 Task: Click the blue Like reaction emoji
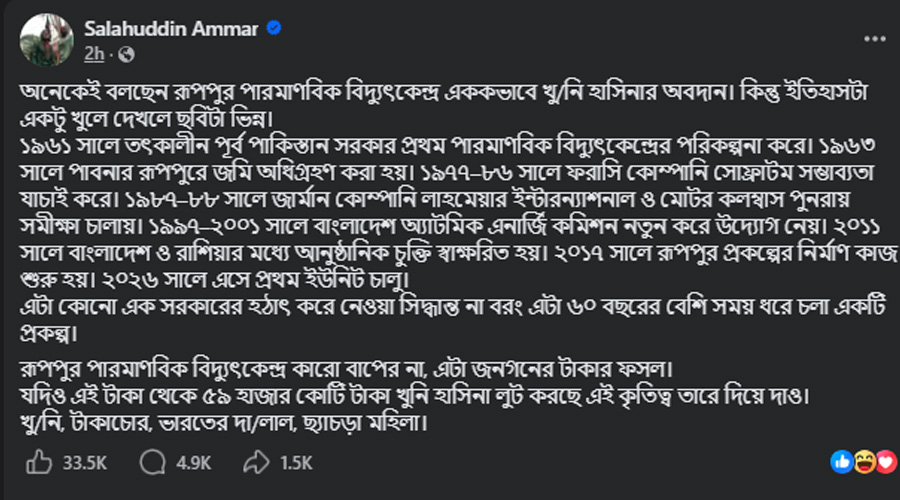coord(841,462)
